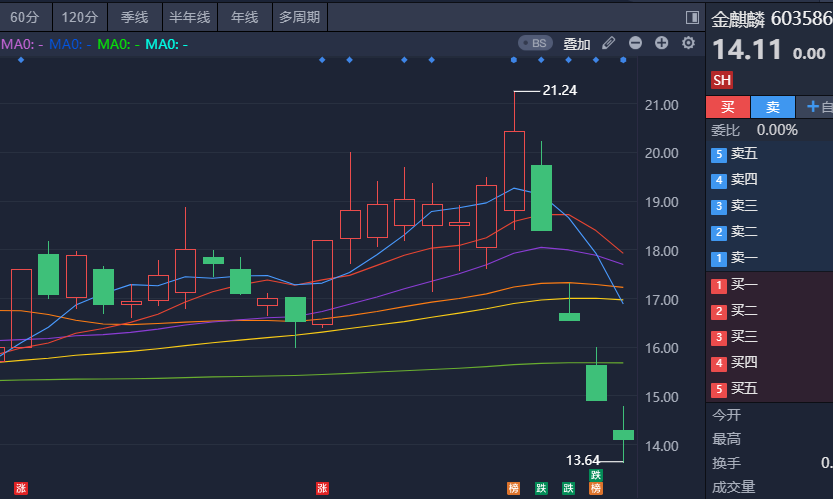Click the red 涨 marker at far left
The width and height of the screenshot is (833, 499).
pyautogui.click(x=21, y=488)
